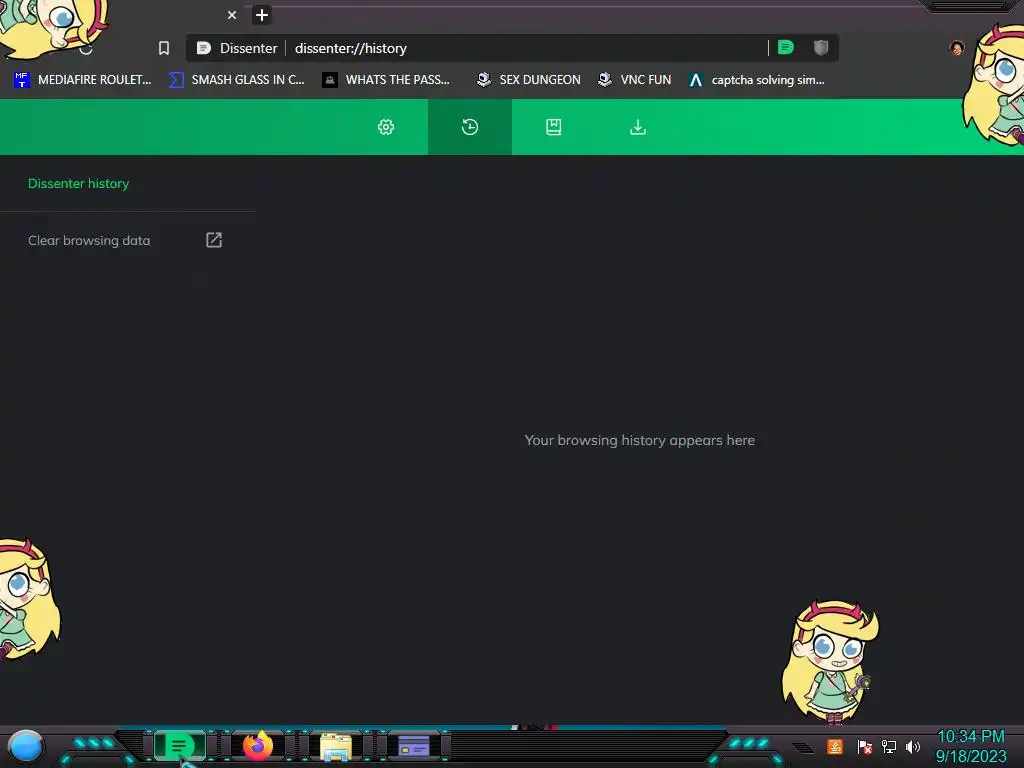The image size is (1024, 768).
Task: Open the shields icon in address bar
Action: pos(821,48)
